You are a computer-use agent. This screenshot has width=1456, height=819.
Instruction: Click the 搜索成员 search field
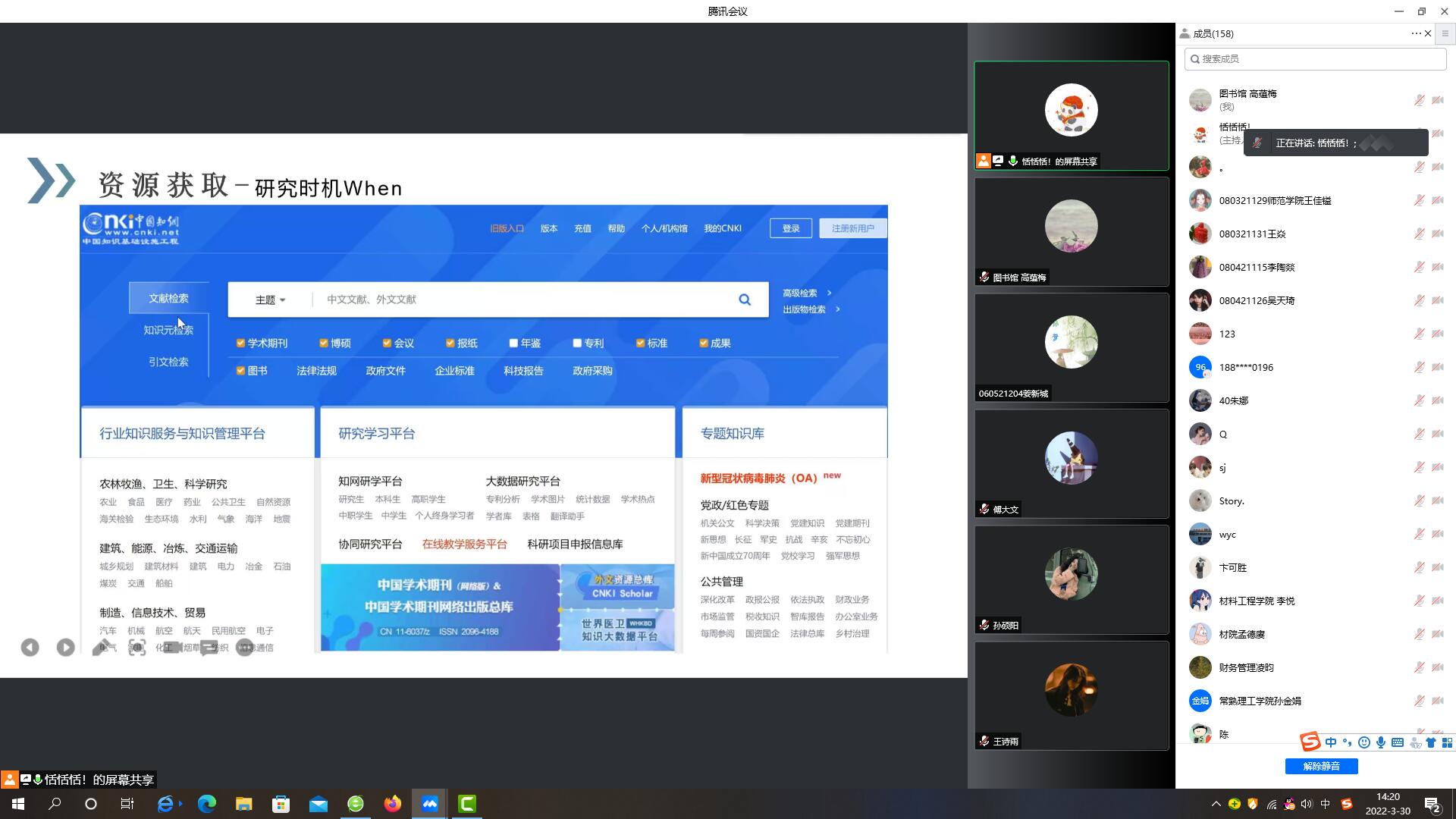pyautogui.click(x=1316, y=59)
